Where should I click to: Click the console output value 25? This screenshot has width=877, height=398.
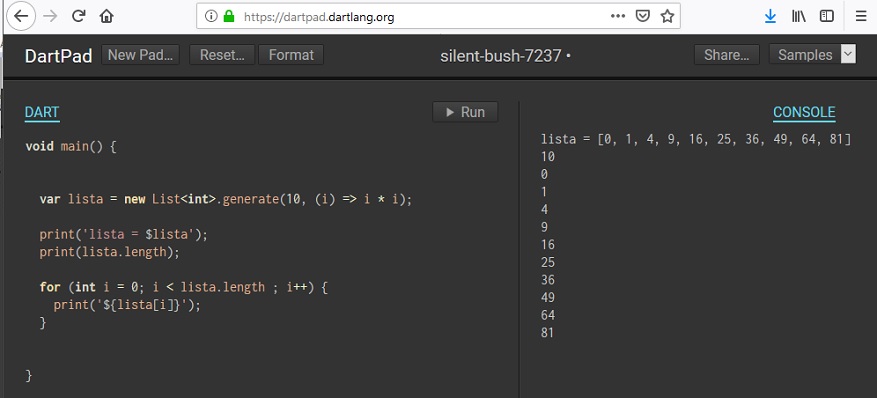click(x=548, y=262)
